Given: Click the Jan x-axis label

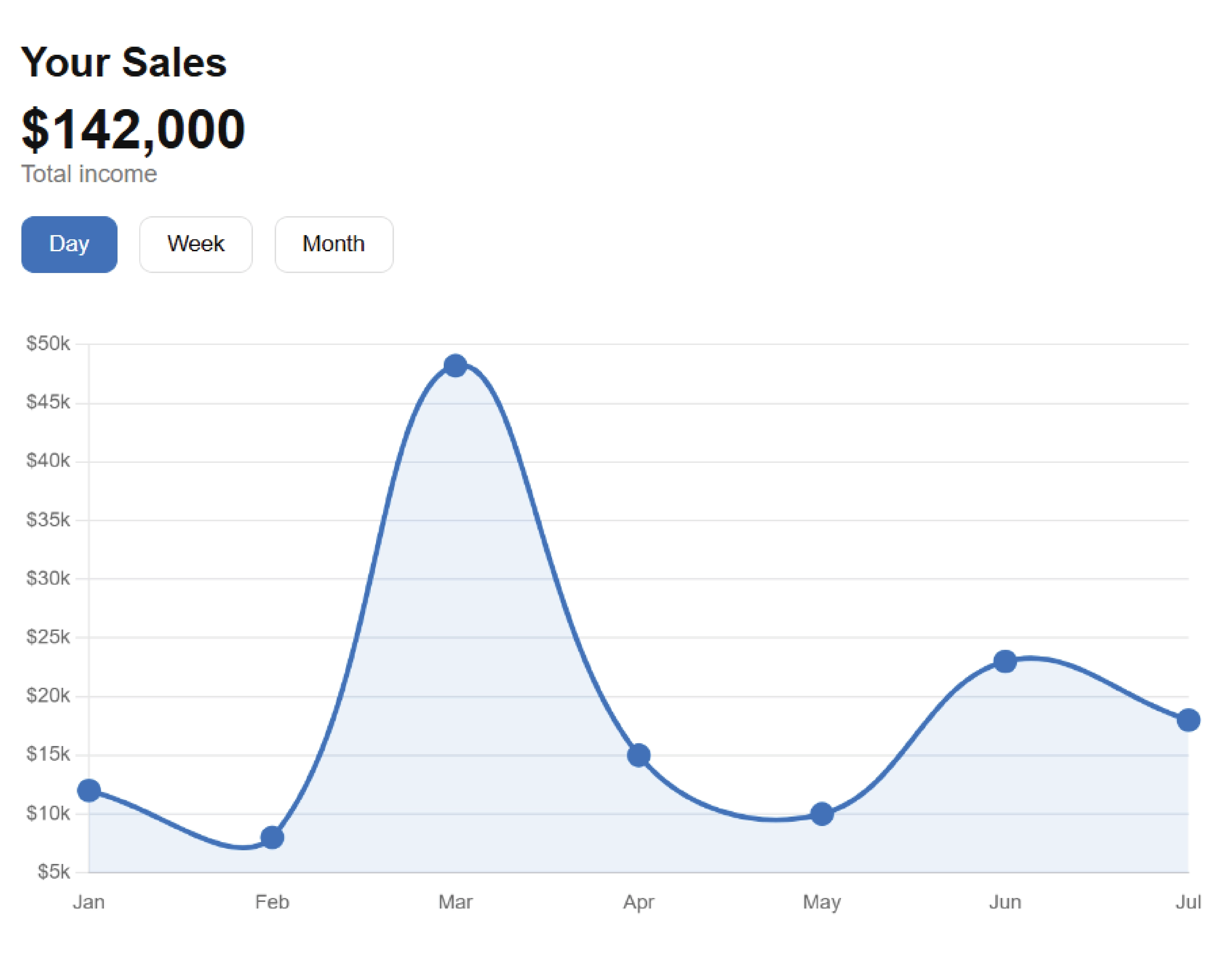Looking at the screenshot, I should [89, 902].
